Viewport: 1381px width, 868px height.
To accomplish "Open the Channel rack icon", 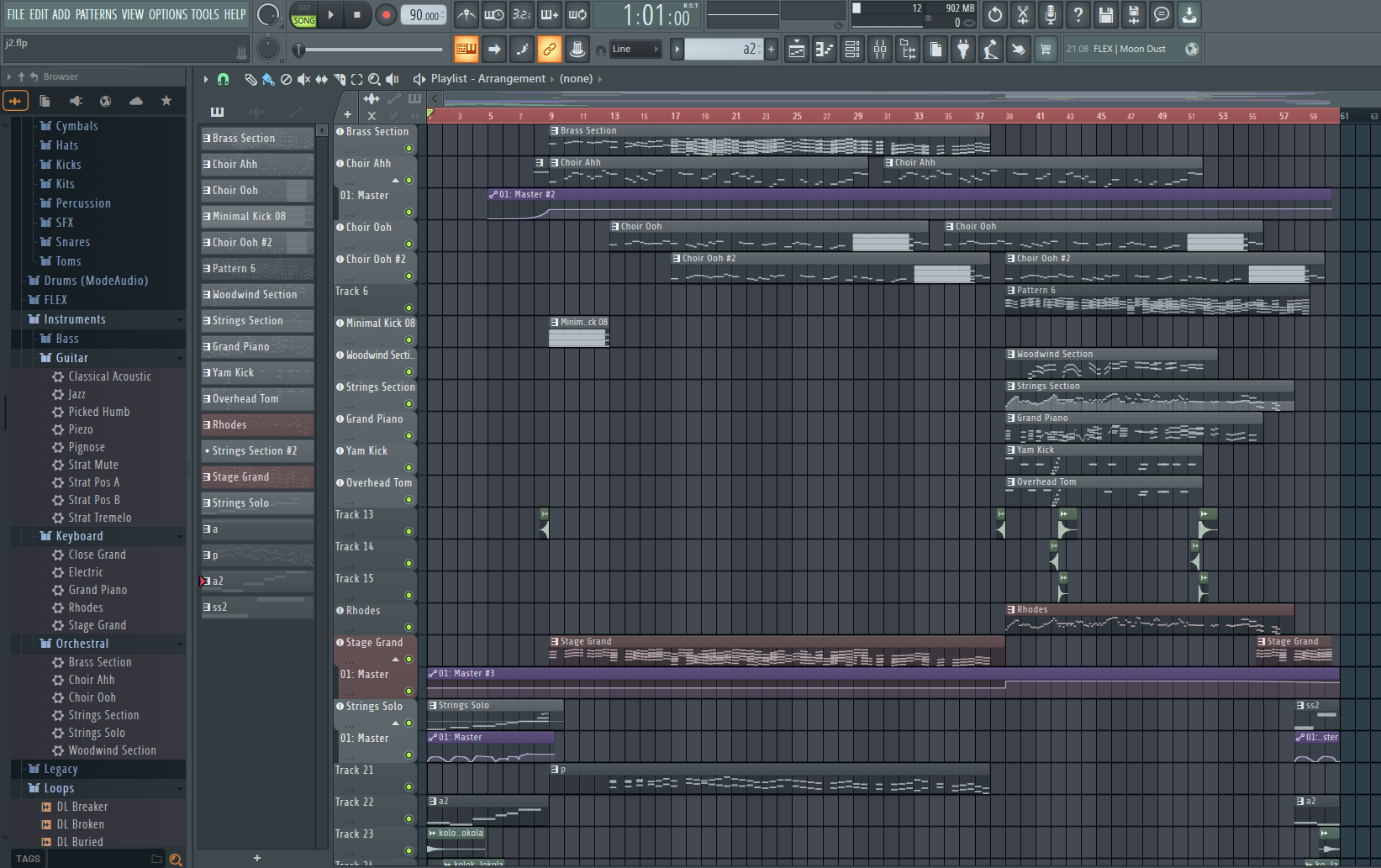I will click(x=852, y=50).
